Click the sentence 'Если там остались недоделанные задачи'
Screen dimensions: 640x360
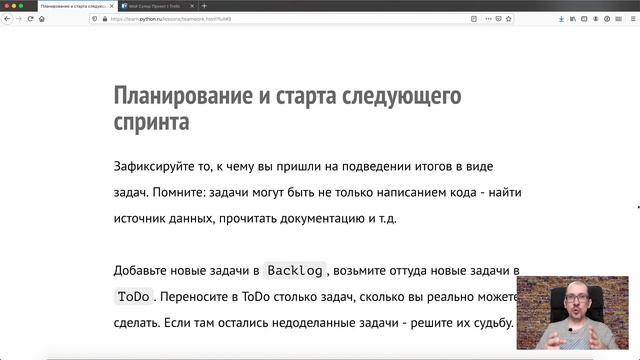pos(281,323)
